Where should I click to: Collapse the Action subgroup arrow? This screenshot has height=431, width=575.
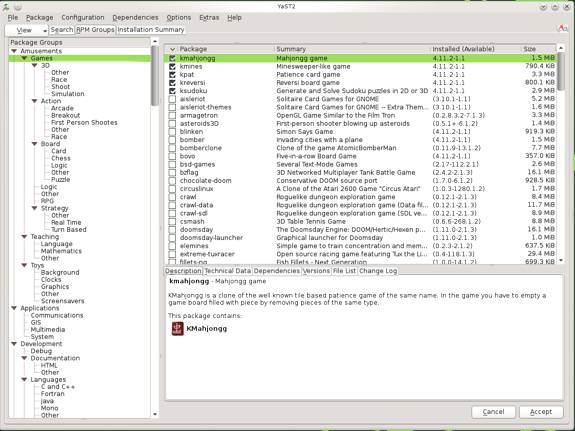click(34, 101)
